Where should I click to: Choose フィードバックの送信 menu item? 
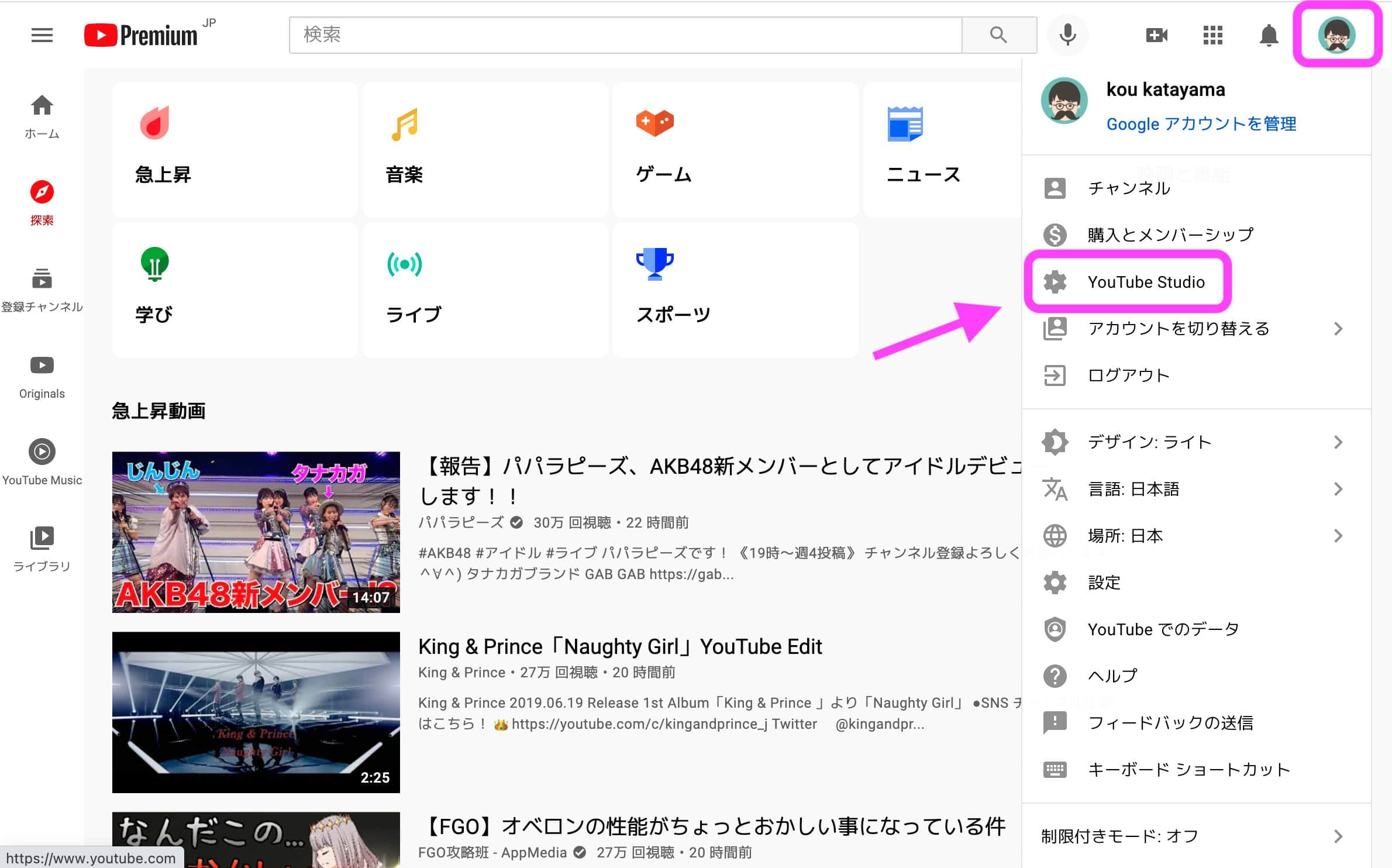pyautogui.click(x=1196, y=723)
